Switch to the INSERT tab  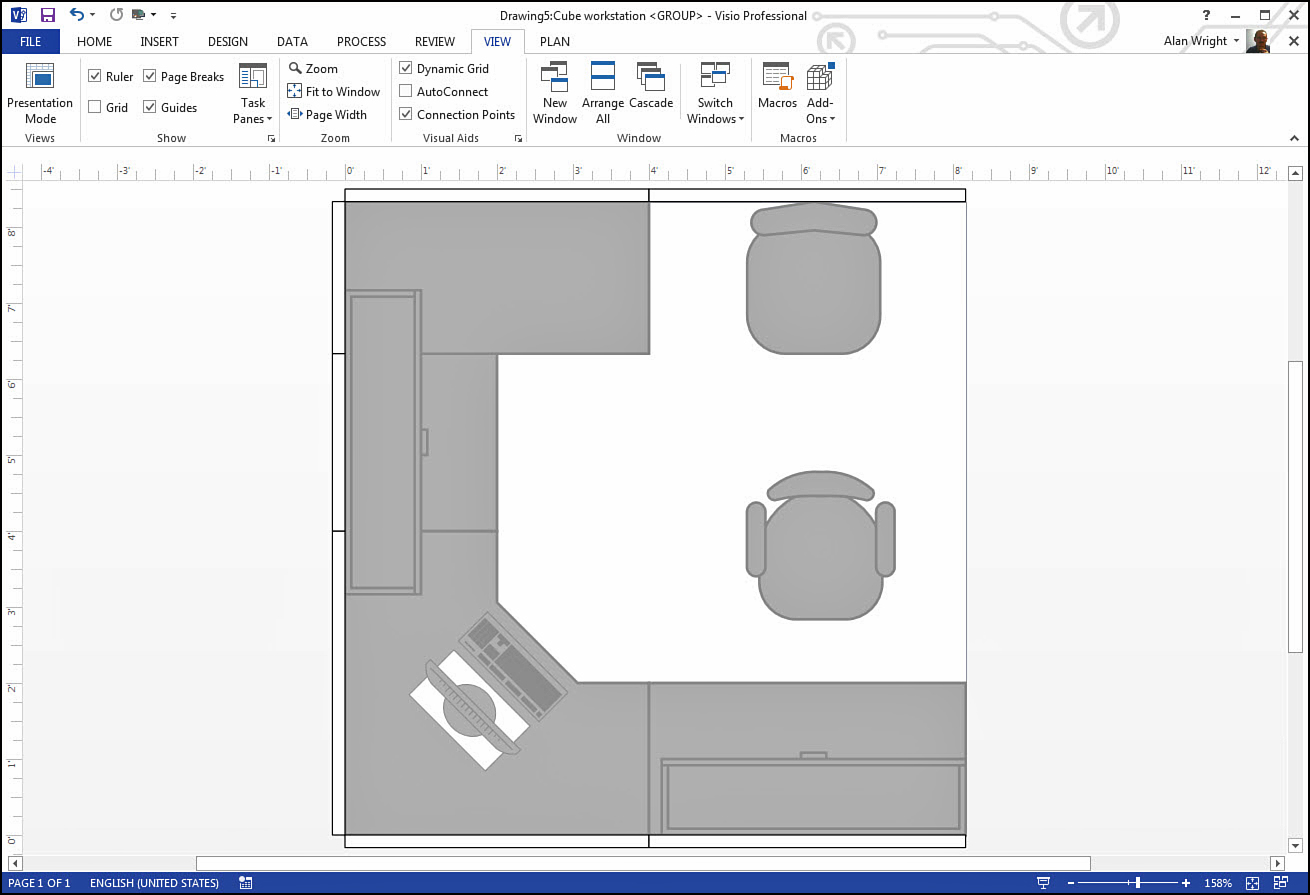pyautogui.click(x=160, y=41)
